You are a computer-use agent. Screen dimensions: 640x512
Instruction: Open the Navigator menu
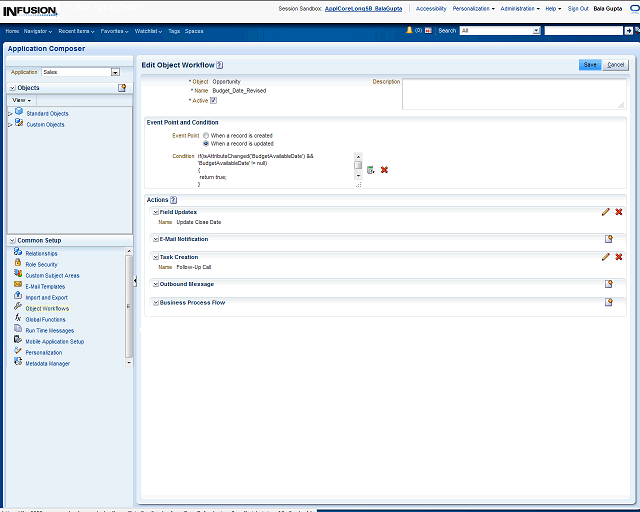pos(38,31)
